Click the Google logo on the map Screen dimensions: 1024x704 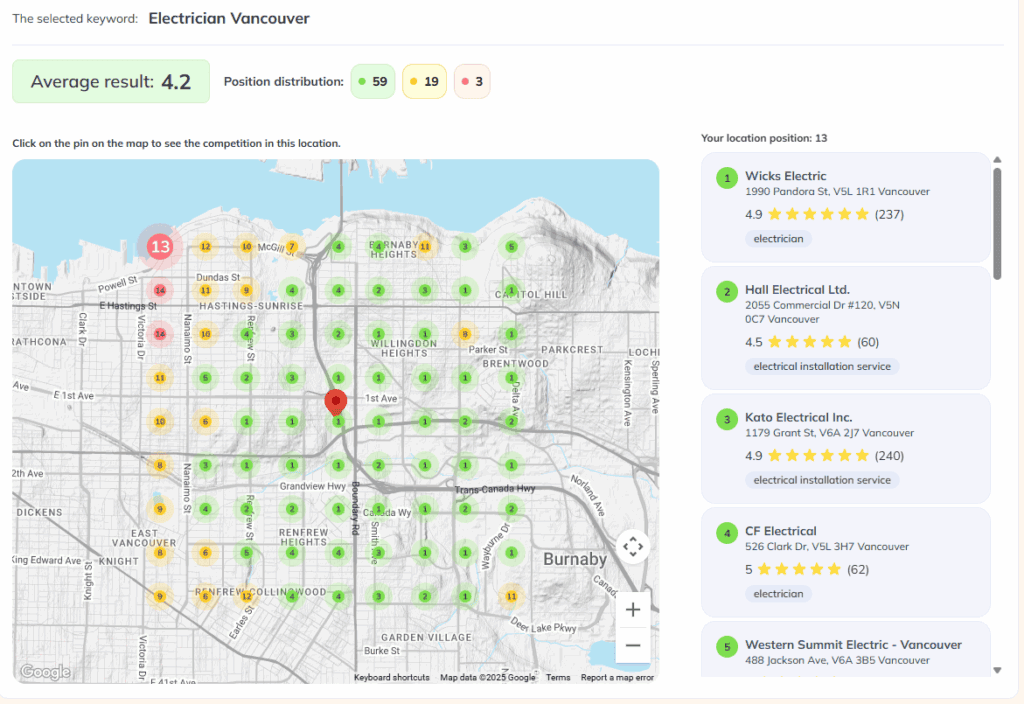coord(45,671)
